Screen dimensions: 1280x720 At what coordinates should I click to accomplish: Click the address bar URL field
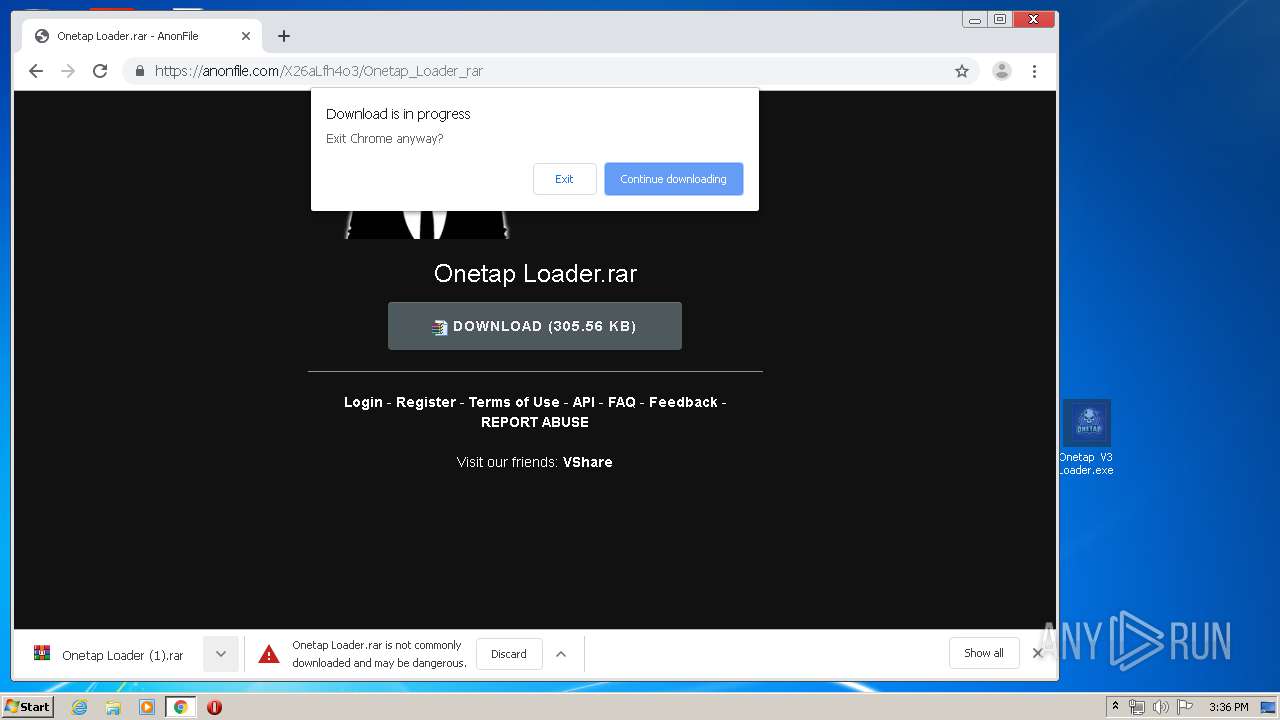(550, 71)
